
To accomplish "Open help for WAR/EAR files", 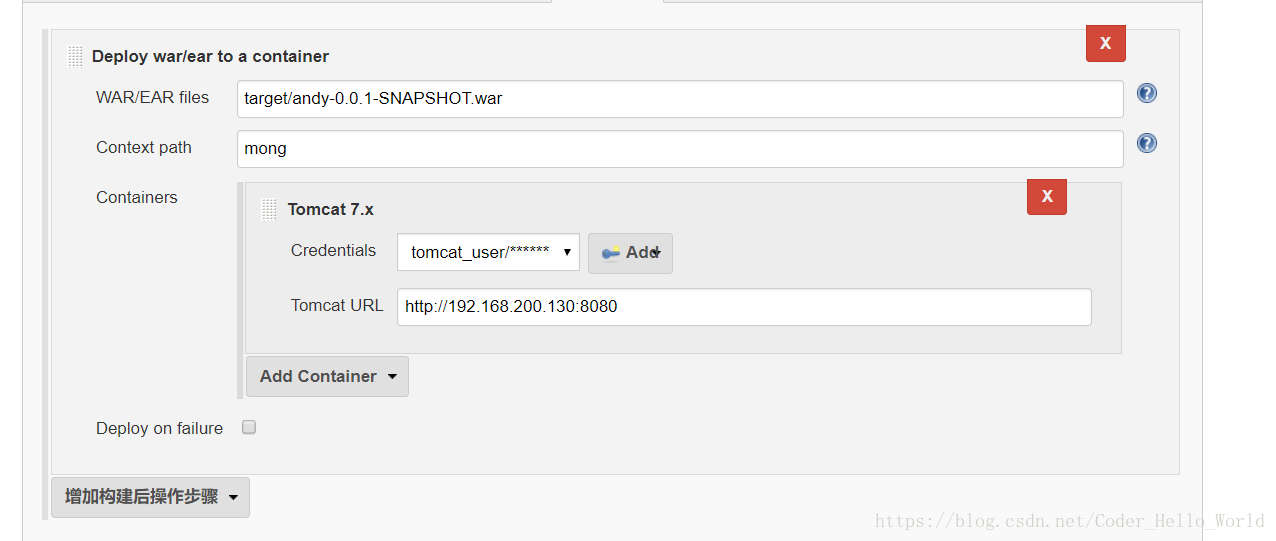I will point(1147,93).
